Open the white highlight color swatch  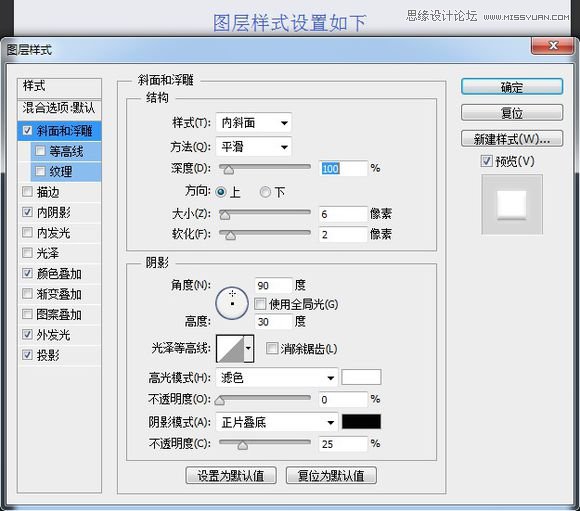361,377
